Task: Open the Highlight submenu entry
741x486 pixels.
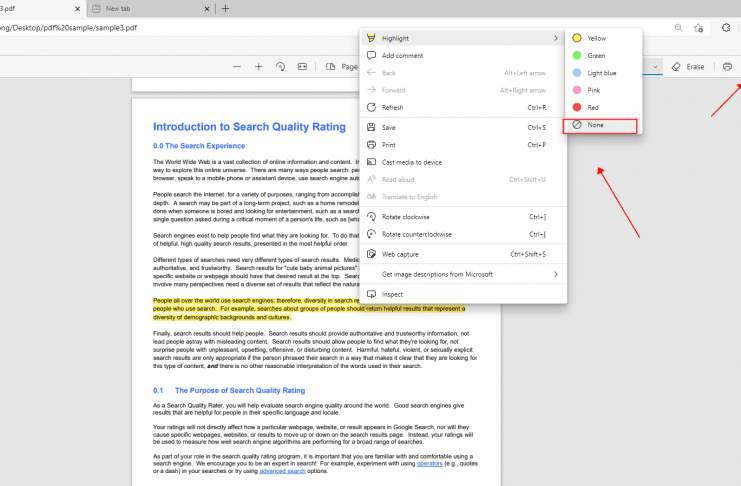Action: pos(463,38)
